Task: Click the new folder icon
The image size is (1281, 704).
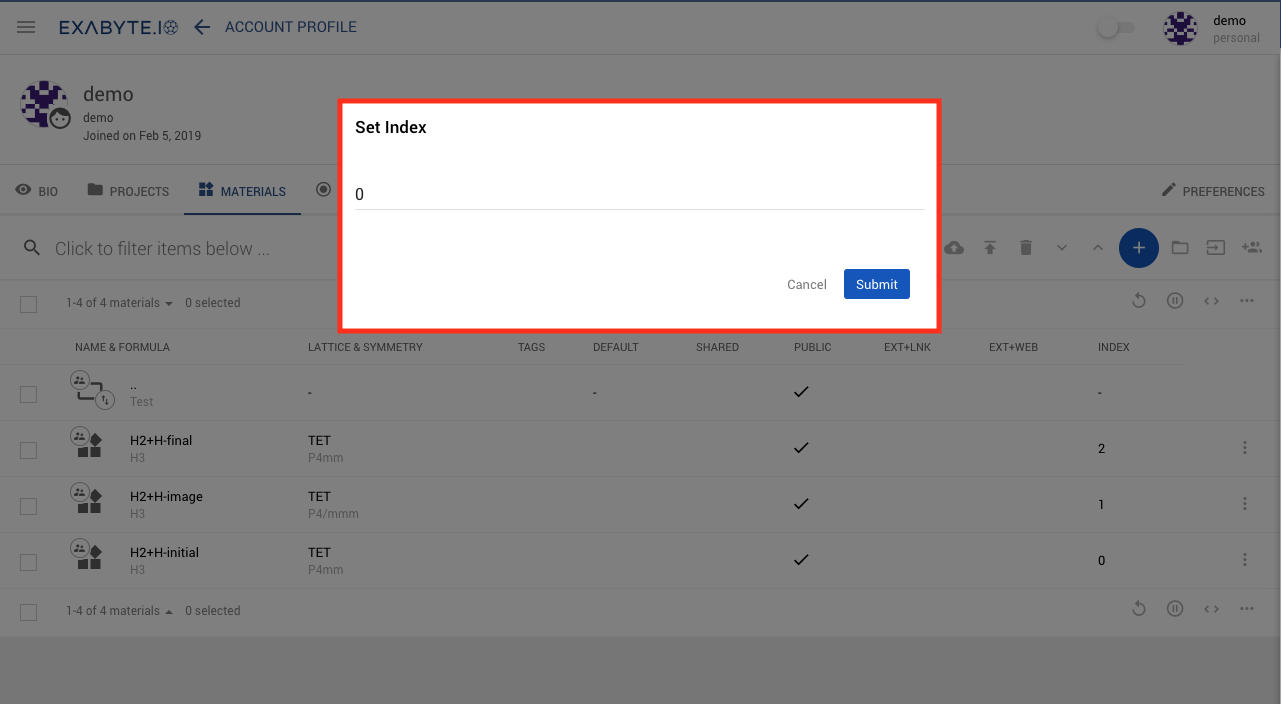Action: (1180, 248)
